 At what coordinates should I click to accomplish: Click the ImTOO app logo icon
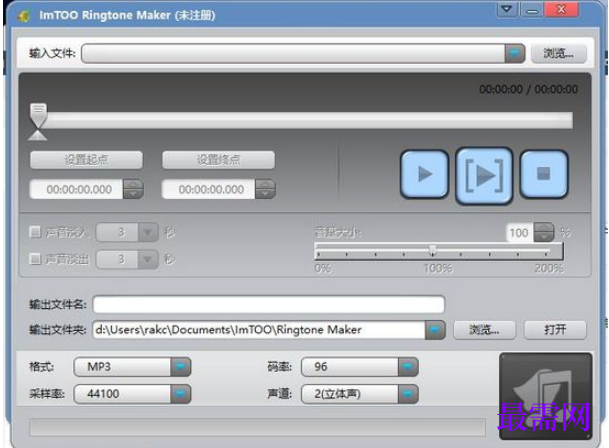point(24,16)
